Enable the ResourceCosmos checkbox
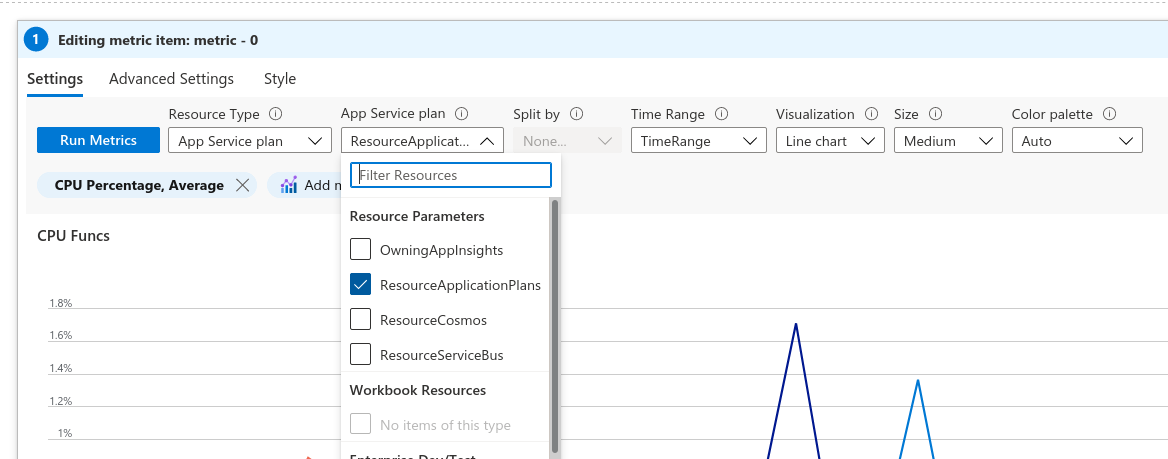The width and height of the screenshot is (1168, 459). (361, 320)
